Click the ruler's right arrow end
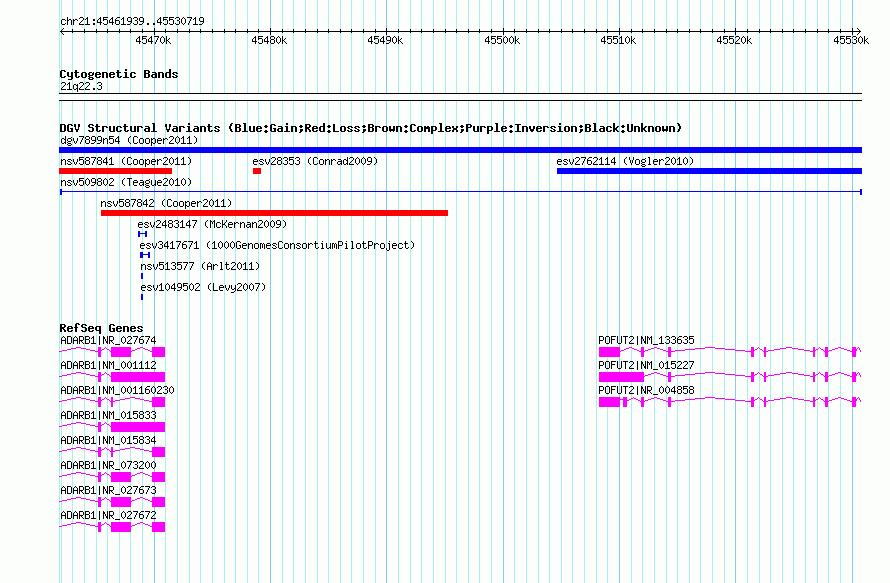This screenshot has width=890, height=583. (859, 31)
